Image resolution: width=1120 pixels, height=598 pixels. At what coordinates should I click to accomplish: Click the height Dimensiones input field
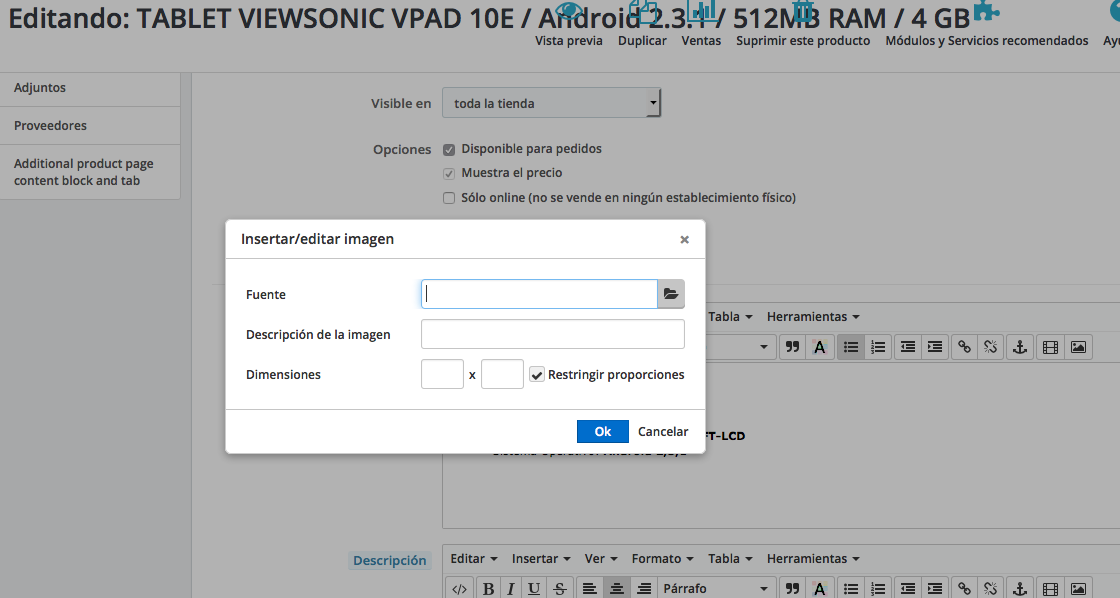pyautogui.click(x=502, y=374)
